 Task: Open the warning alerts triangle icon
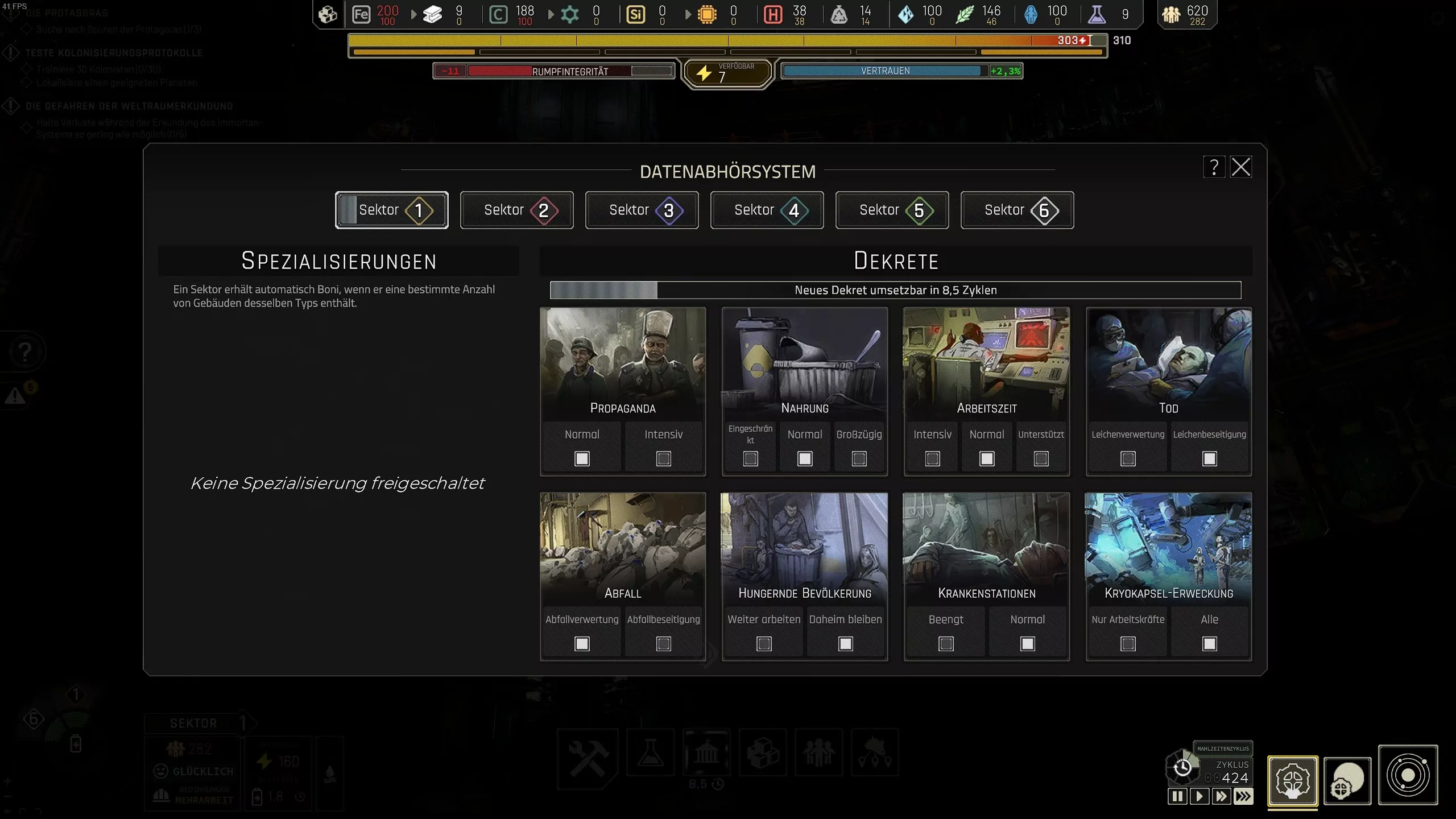15,395
